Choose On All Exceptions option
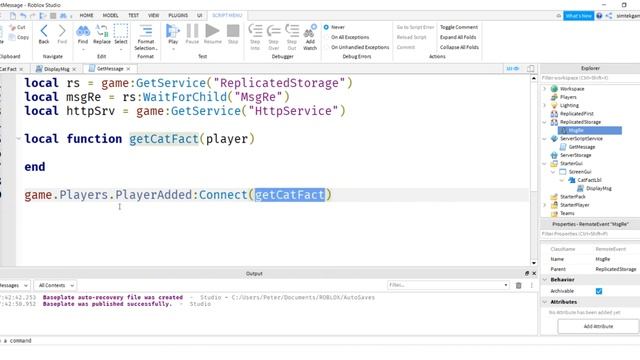The height and width of the screenshot is (360, 640). [x=350, y=37]
